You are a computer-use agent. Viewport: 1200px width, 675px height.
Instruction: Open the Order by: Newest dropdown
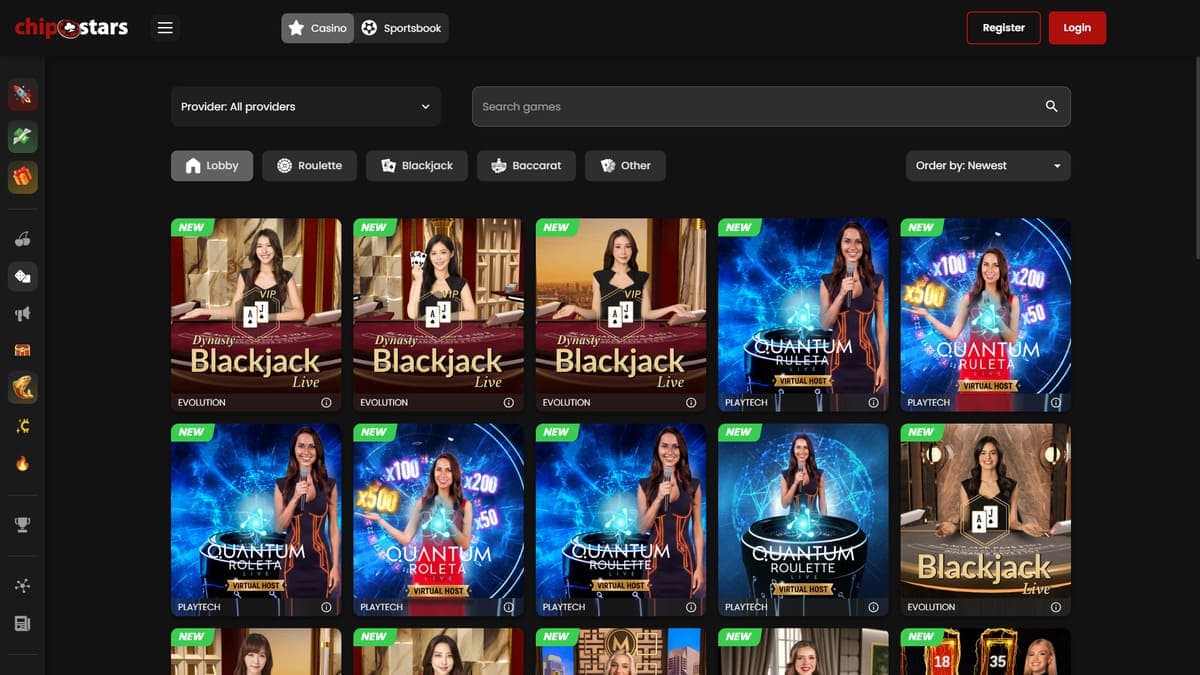[x=988, y=166]
